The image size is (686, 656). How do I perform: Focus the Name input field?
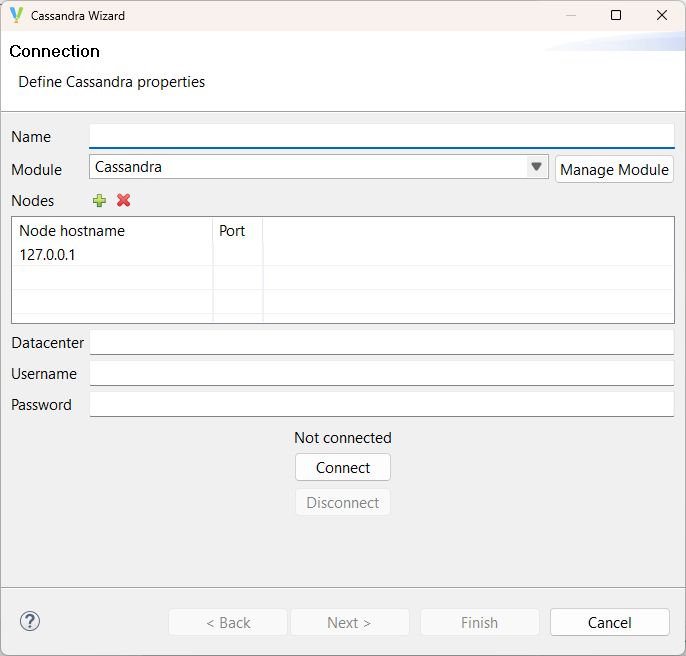point(381,136)
